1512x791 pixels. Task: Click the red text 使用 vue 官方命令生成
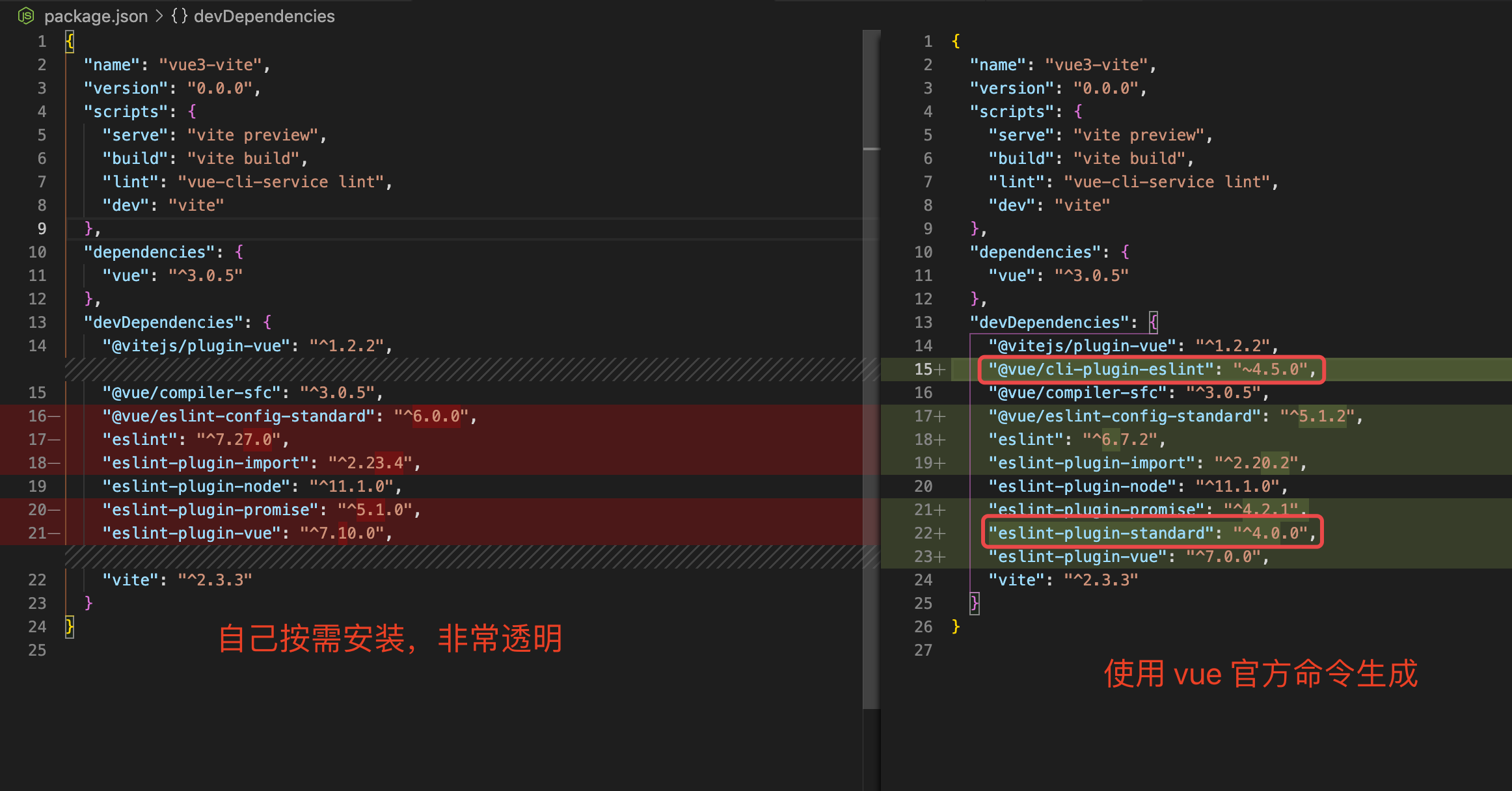tap(1260, 674)
